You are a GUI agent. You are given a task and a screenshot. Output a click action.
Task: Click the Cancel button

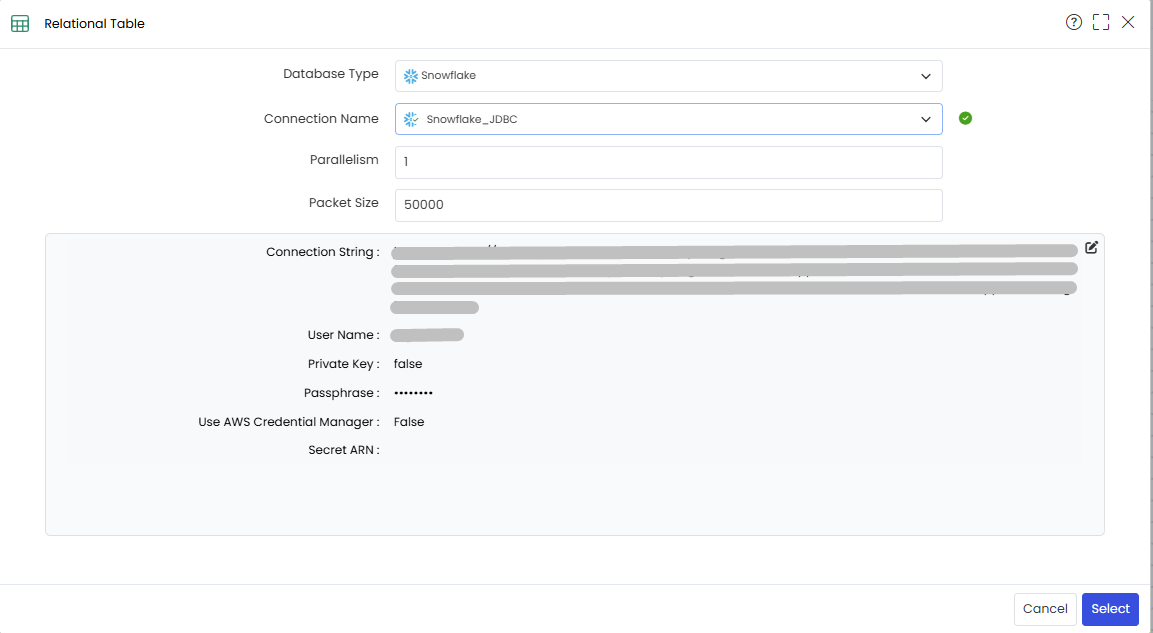pos(1045,609)
